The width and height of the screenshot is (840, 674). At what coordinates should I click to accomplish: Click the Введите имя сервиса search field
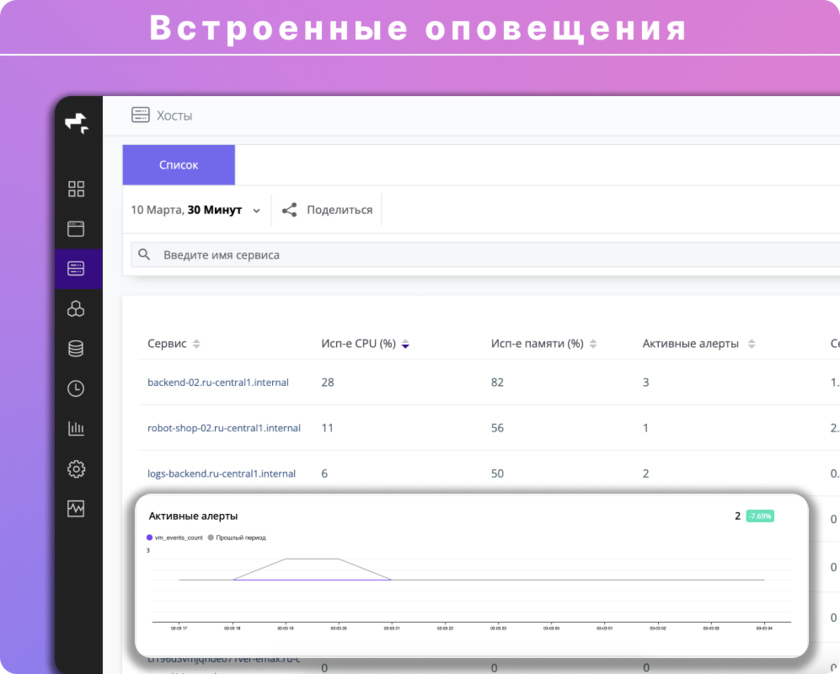point(480,255)
